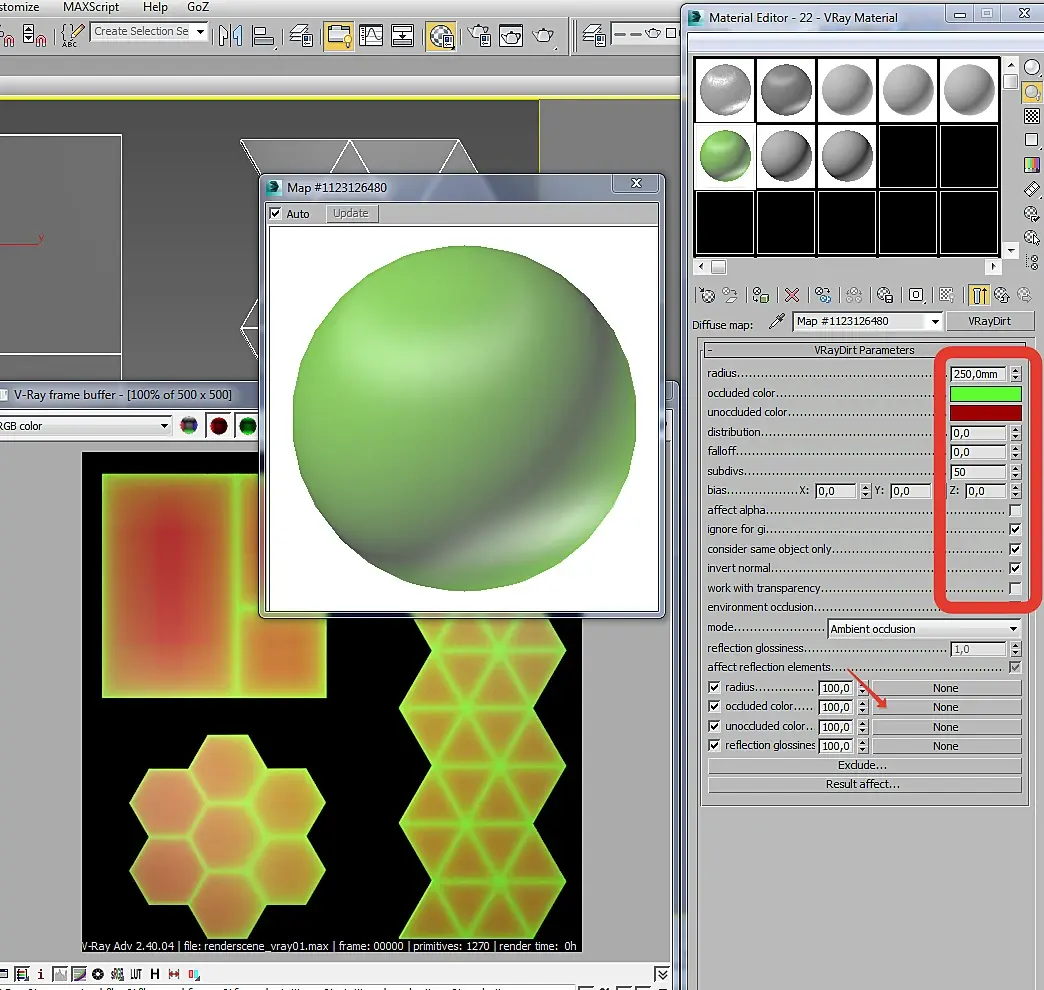Screen dimensions: 1044x990
Task: Expand the Map #1123126480 name dropdown
Action: point(935,322)
